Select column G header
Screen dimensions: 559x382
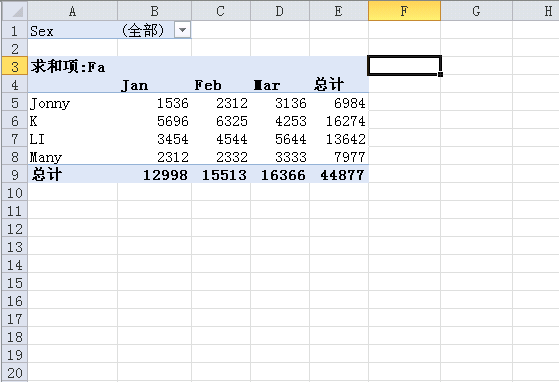(x=476, y=11)
